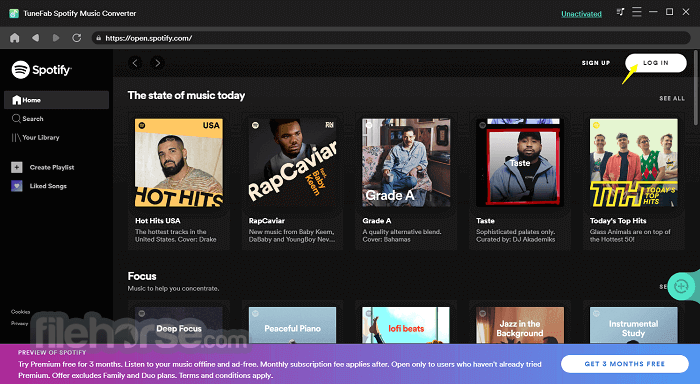The width and height of the screenshot is (700, 384).
Task: Click the Unactivated link
Action: click(x=581, y=14)
